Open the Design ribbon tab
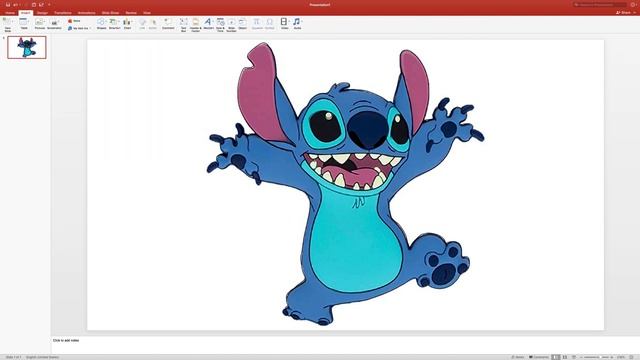 point(42,13)
